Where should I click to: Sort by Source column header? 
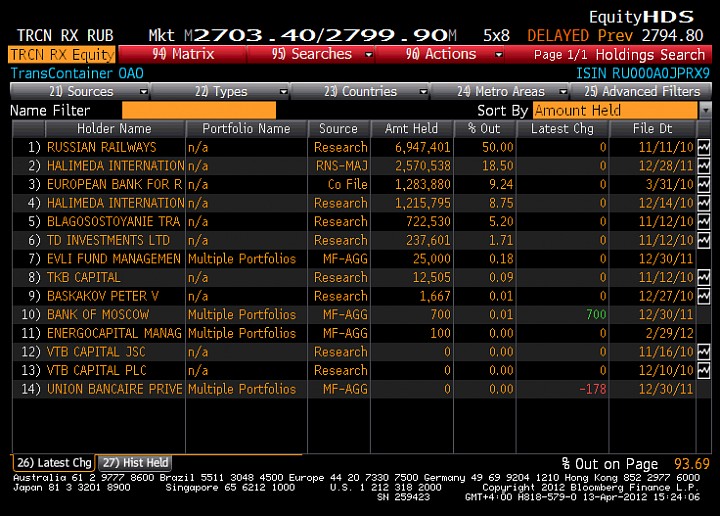(338, 129)
